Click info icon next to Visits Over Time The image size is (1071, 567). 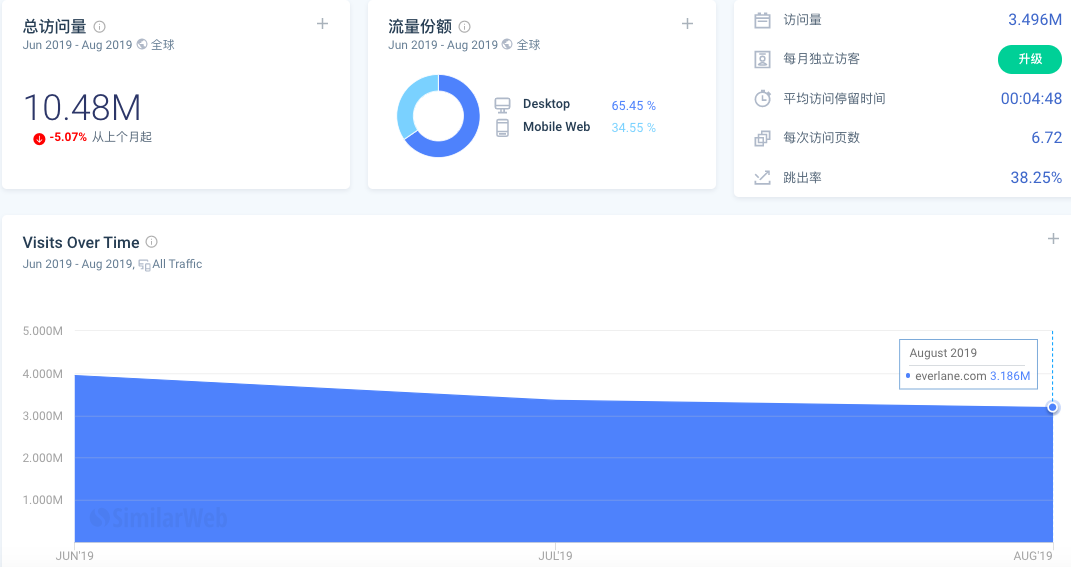(152, 242)
